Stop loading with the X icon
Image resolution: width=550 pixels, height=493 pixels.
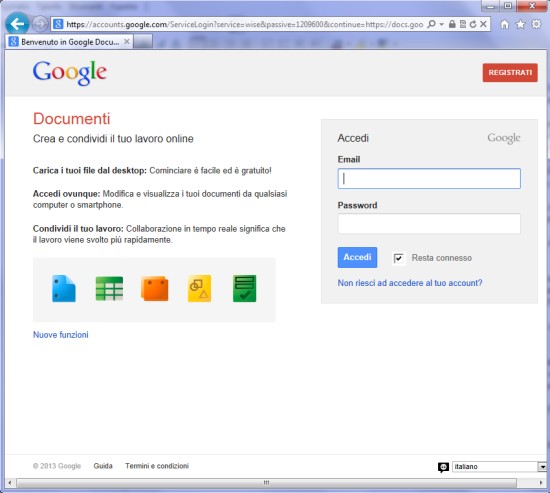[x=483, y=24]
